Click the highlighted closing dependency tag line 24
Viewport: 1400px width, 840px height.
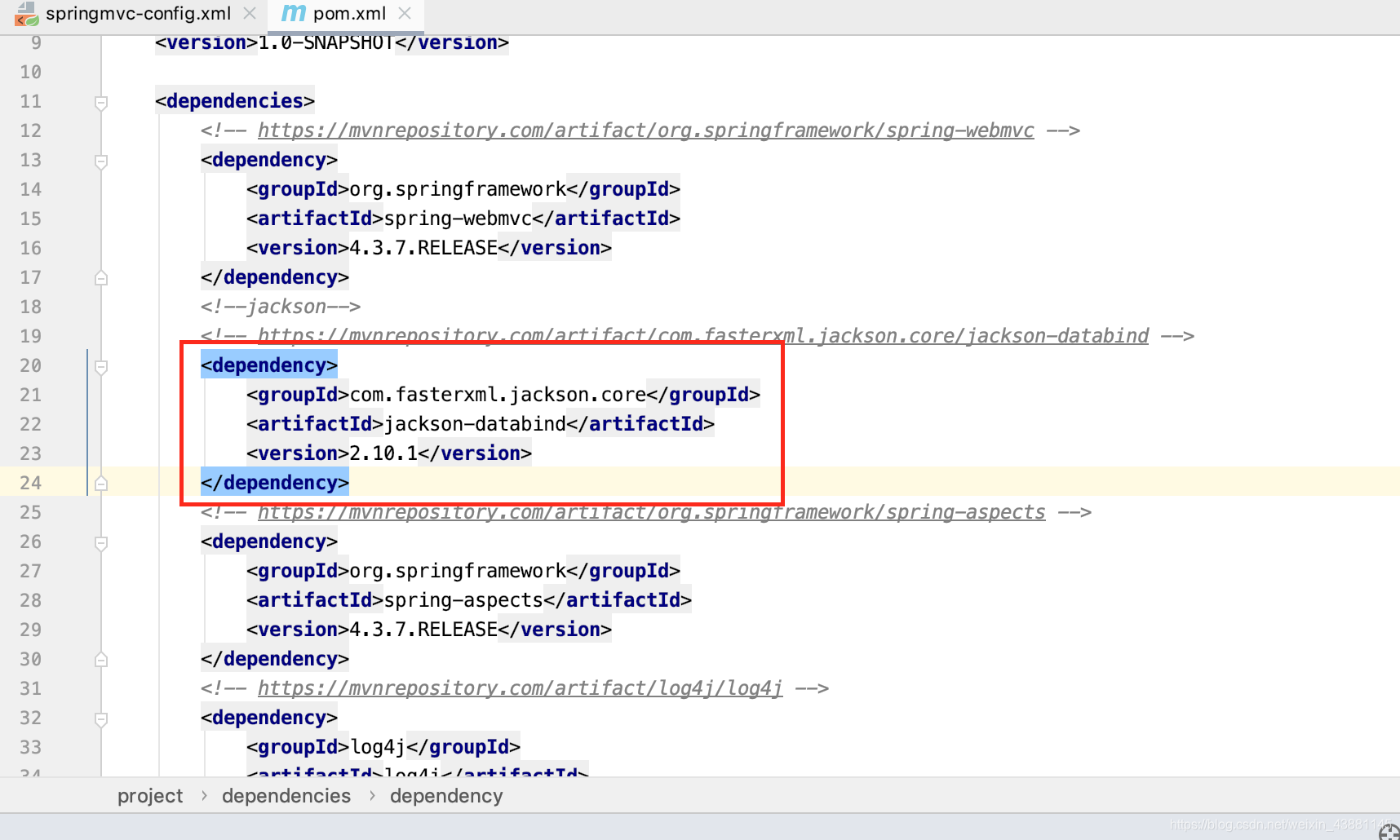click(275, 483)
